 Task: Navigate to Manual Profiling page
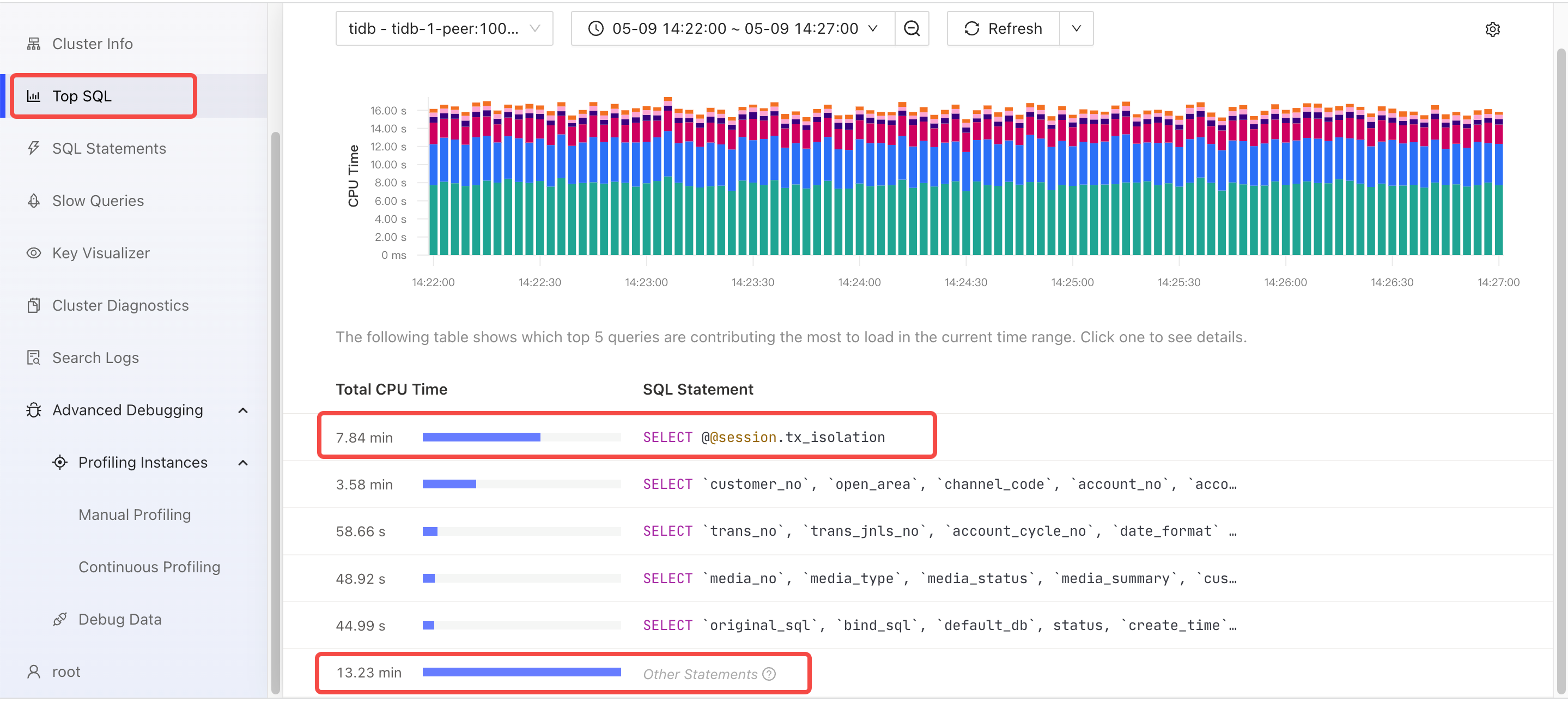click(134, 514)
